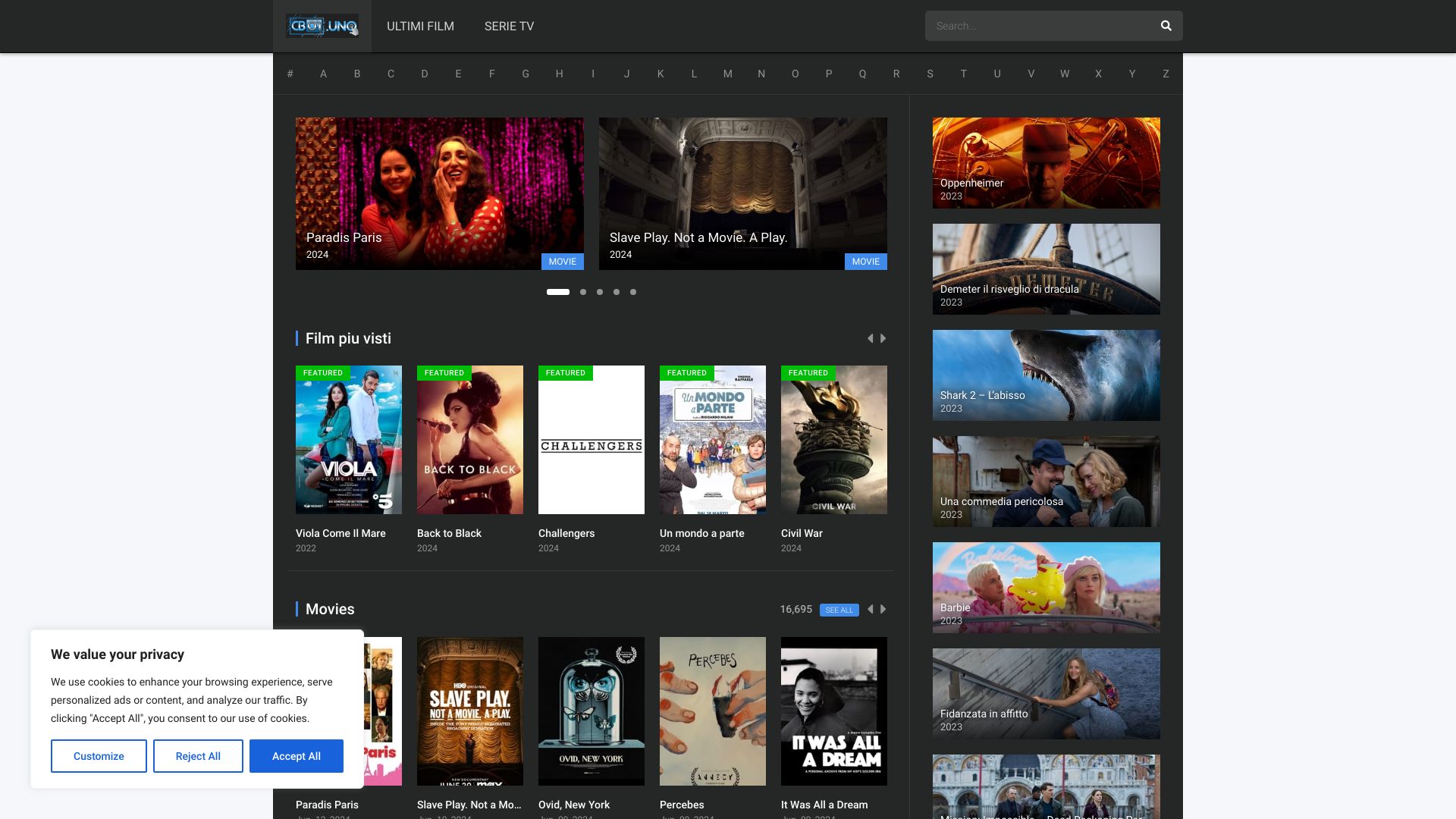
Task: Open It Was All a Dream poster
Action: pyautogui.click(x=834, y=711)
